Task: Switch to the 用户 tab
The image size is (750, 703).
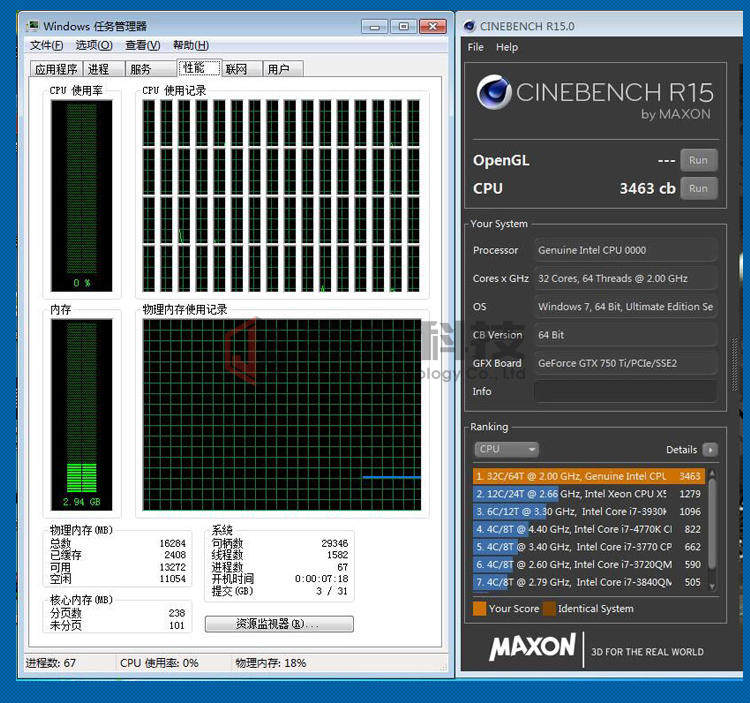Action: coord(283,69)
